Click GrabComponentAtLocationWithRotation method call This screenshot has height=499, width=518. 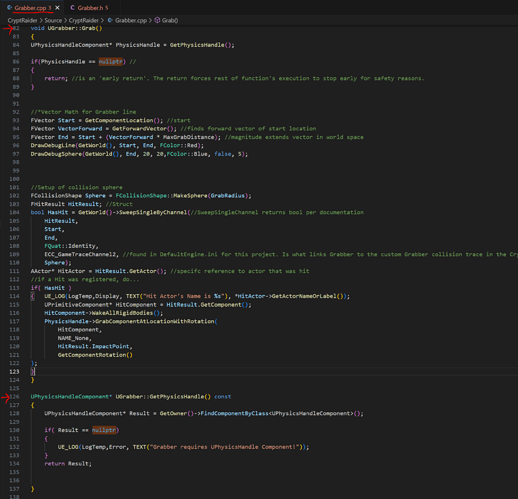tap(155, 321)
